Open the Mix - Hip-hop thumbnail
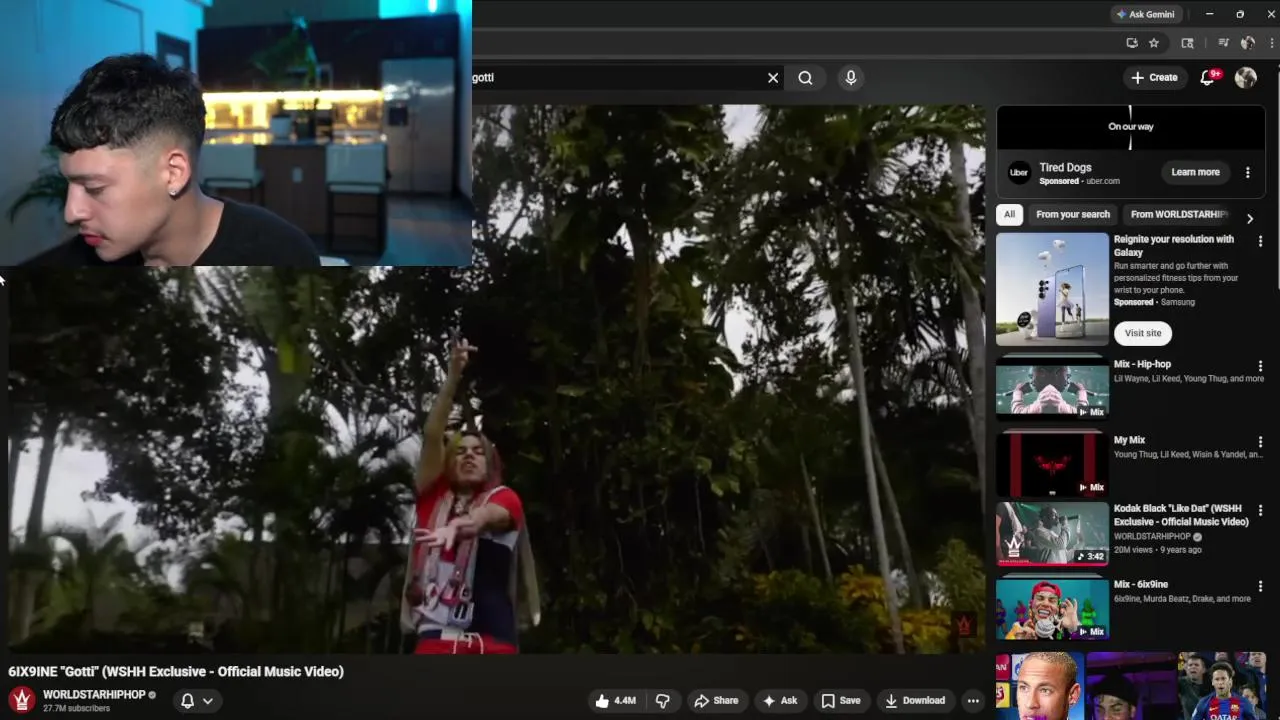 tap(1052, 386)
